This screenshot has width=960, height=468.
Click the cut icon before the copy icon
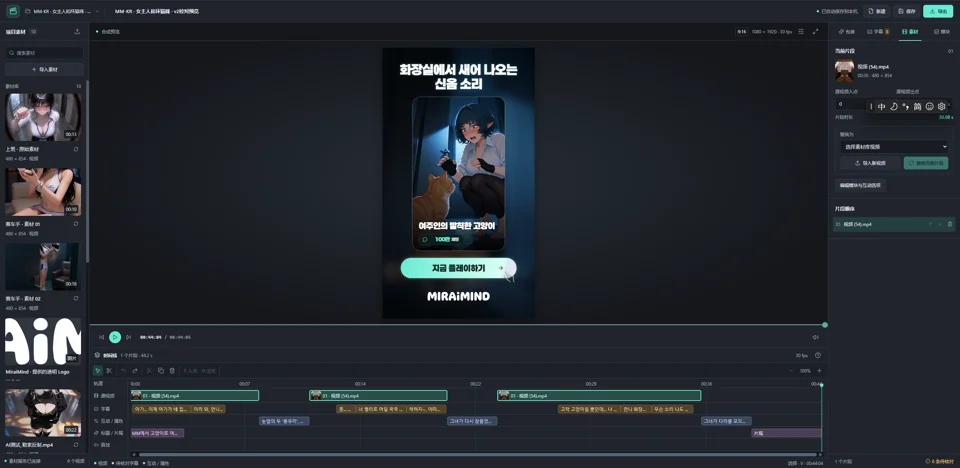pyautogui.click(x=149, y=371)
